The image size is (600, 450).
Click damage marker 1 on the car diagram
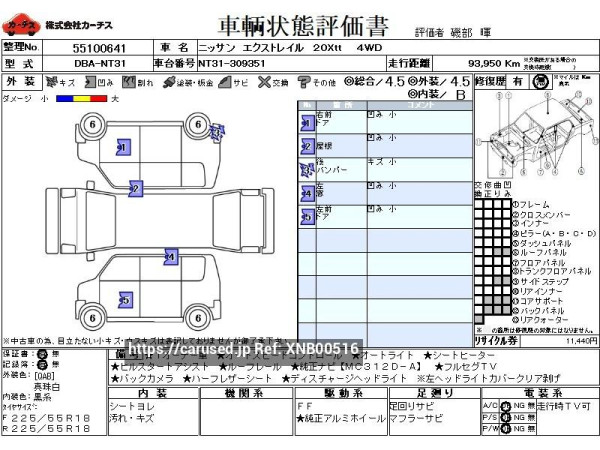[122, 147]
